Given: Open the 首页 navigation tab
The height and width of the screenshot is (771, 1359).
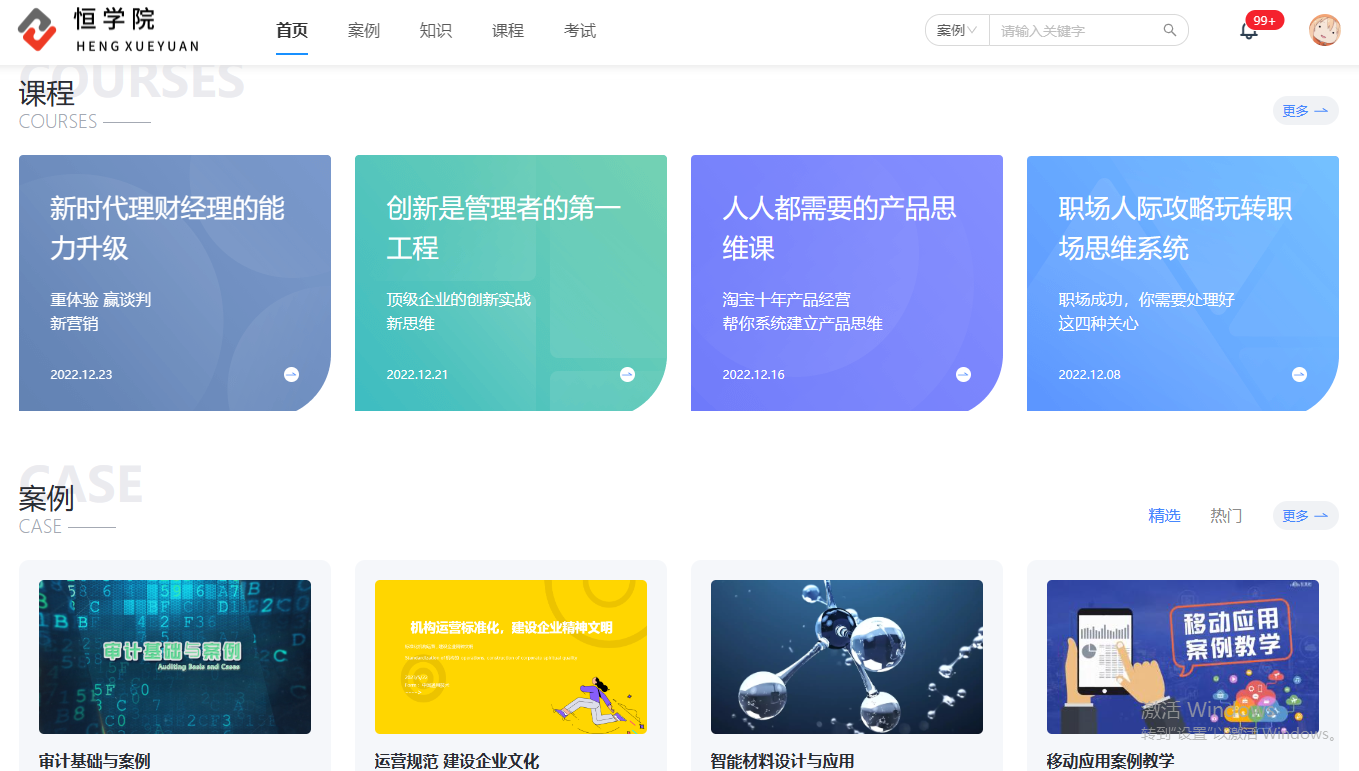Looking at the screenshot, I should click(292, 31).
